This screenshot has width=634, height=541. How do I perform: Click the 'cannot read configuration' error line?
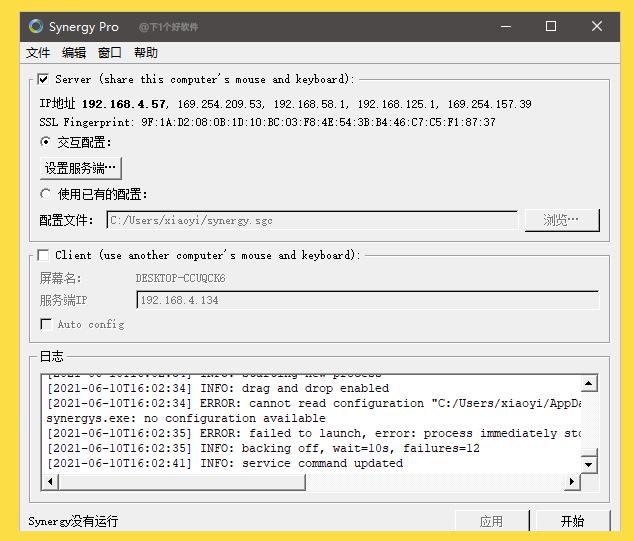[314, 404]
